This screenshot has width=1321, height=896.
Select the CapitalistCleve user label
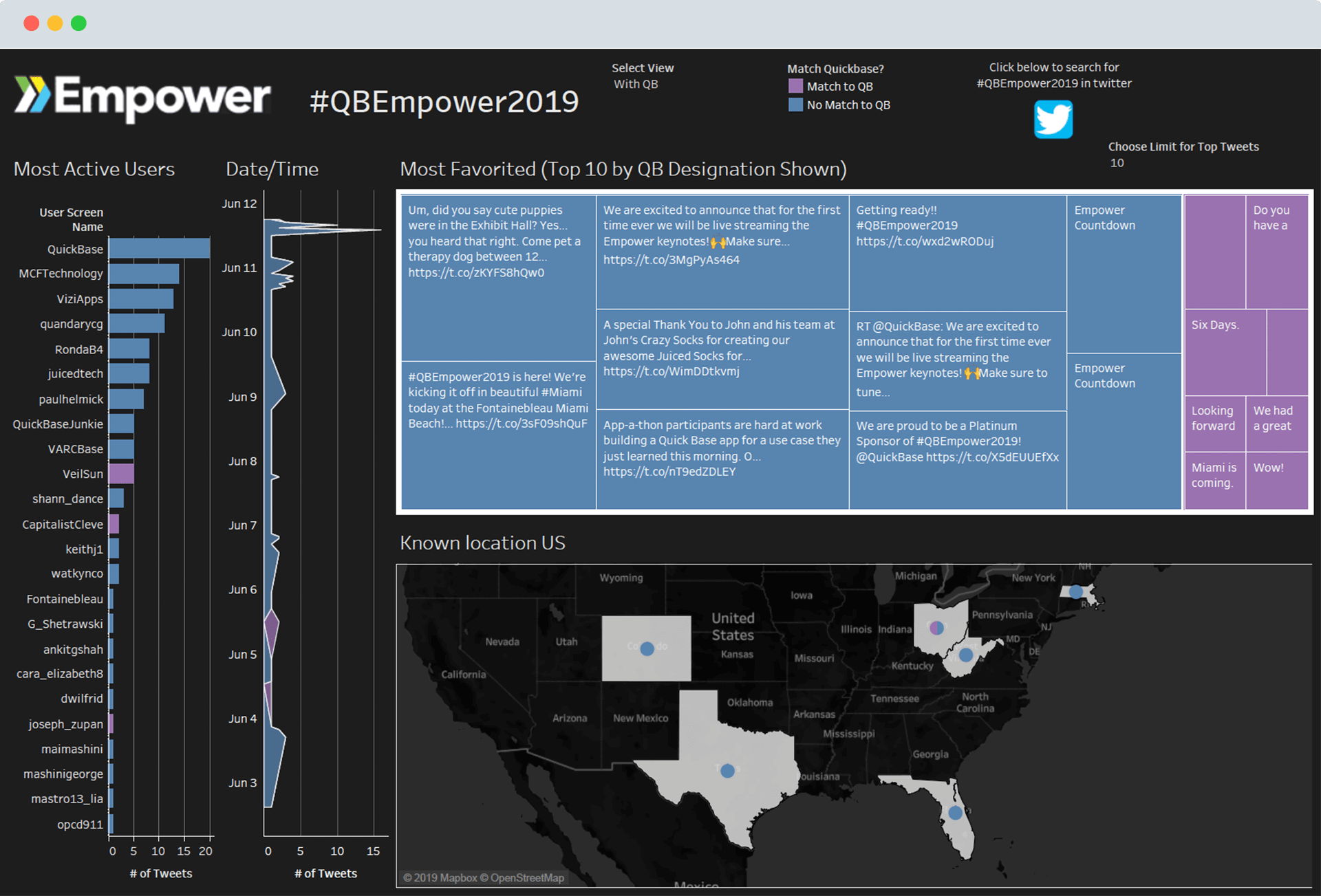click(x=63, y=524)
